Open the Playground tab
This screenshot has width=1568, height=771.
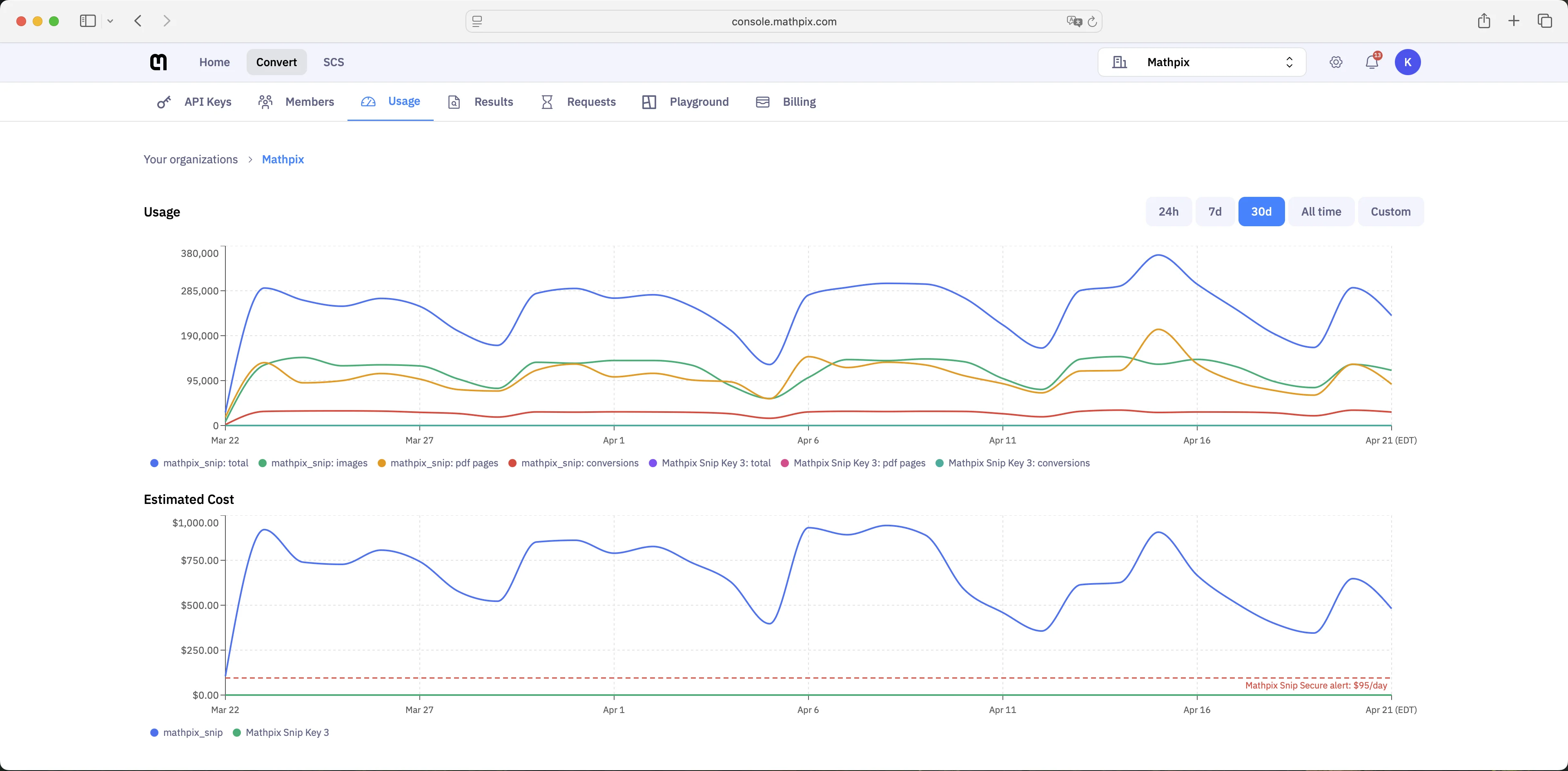(x=686, y=102)
